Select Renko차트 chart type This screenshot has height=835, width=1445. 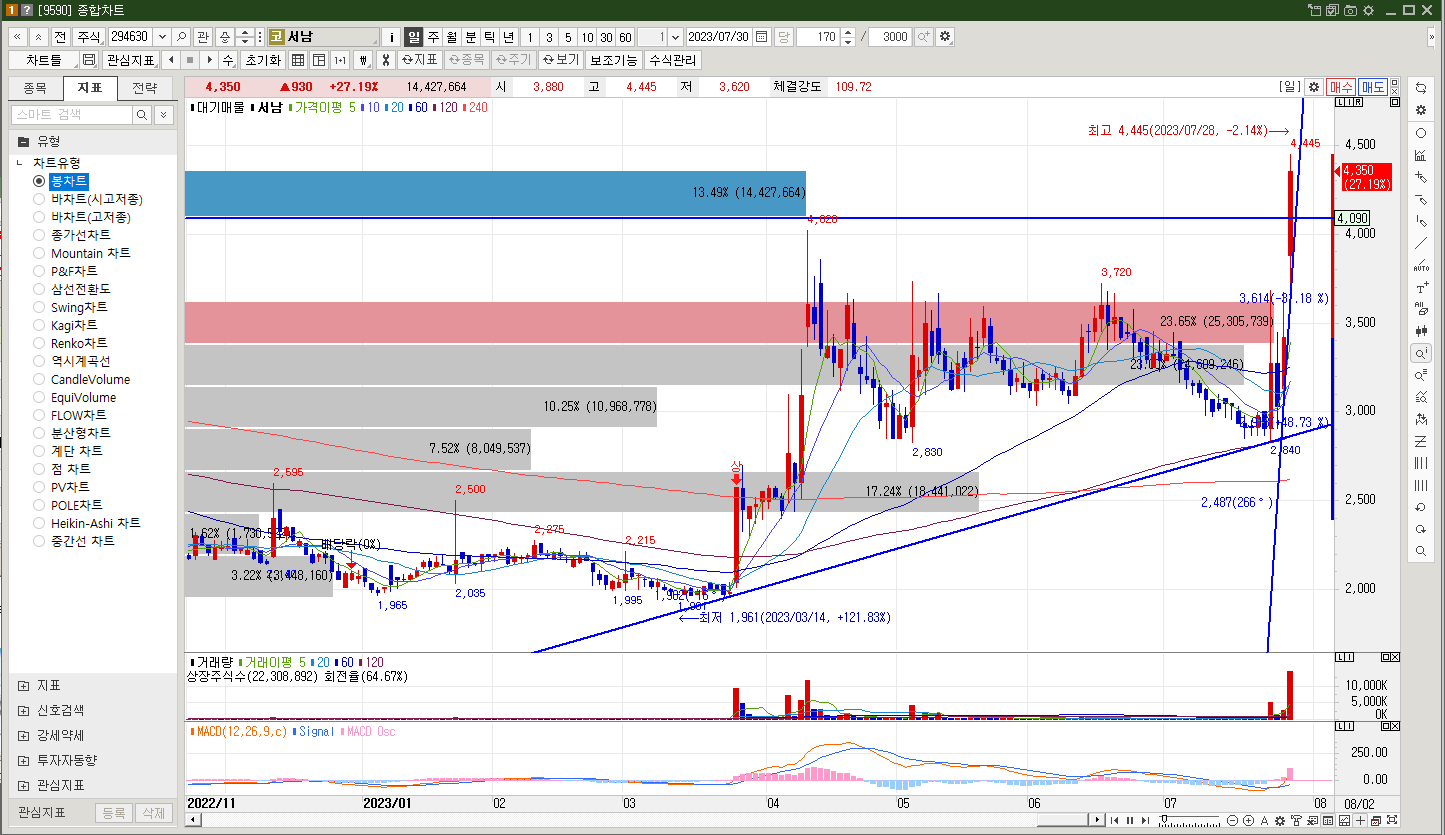(72, 343)
